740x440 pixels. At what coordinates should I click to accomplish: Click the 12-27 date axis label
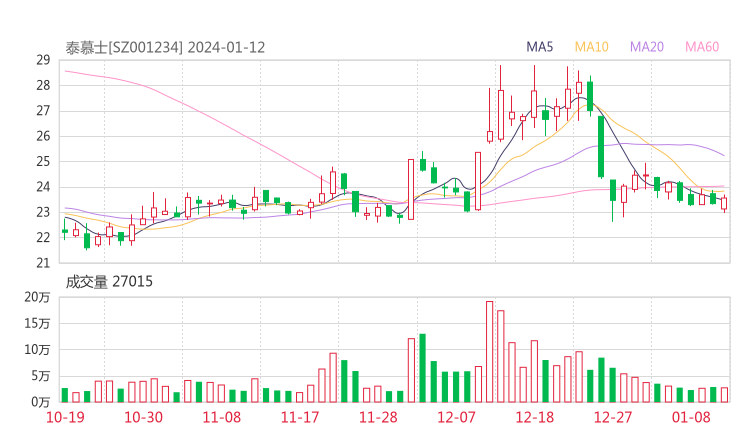tap(613, 417)
